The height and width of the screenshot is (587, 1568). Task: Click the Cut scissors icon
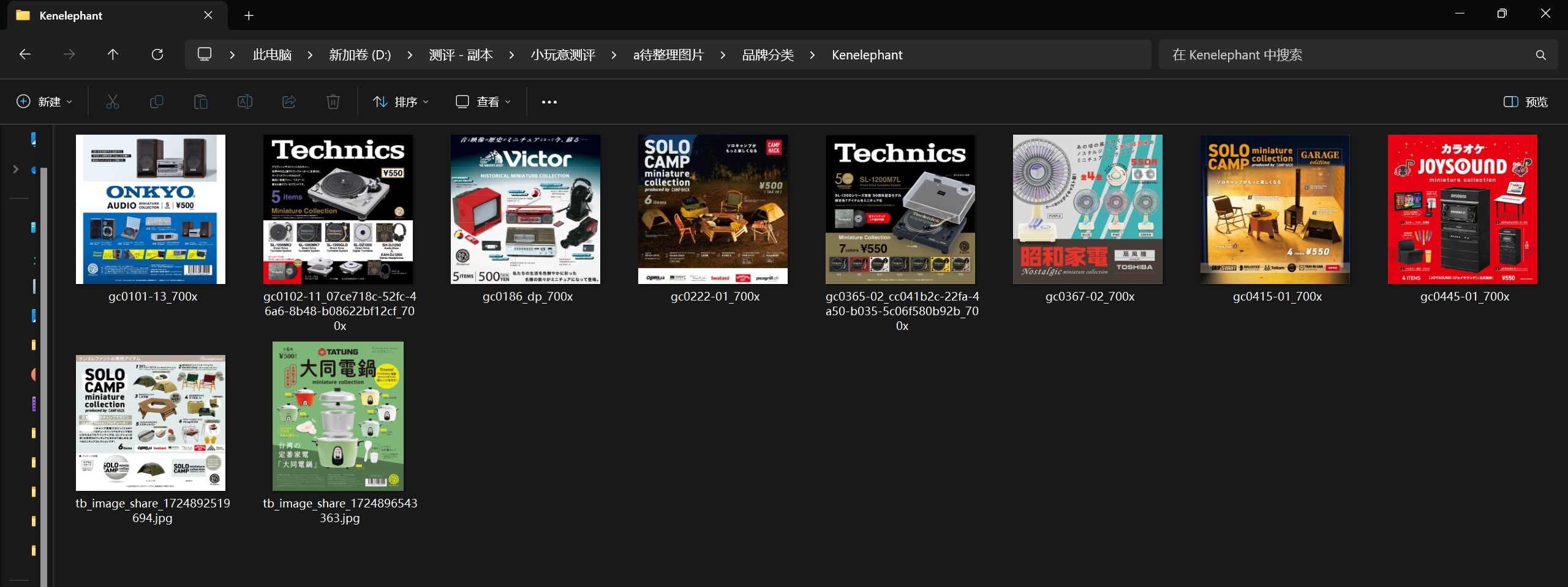(113, 102)
